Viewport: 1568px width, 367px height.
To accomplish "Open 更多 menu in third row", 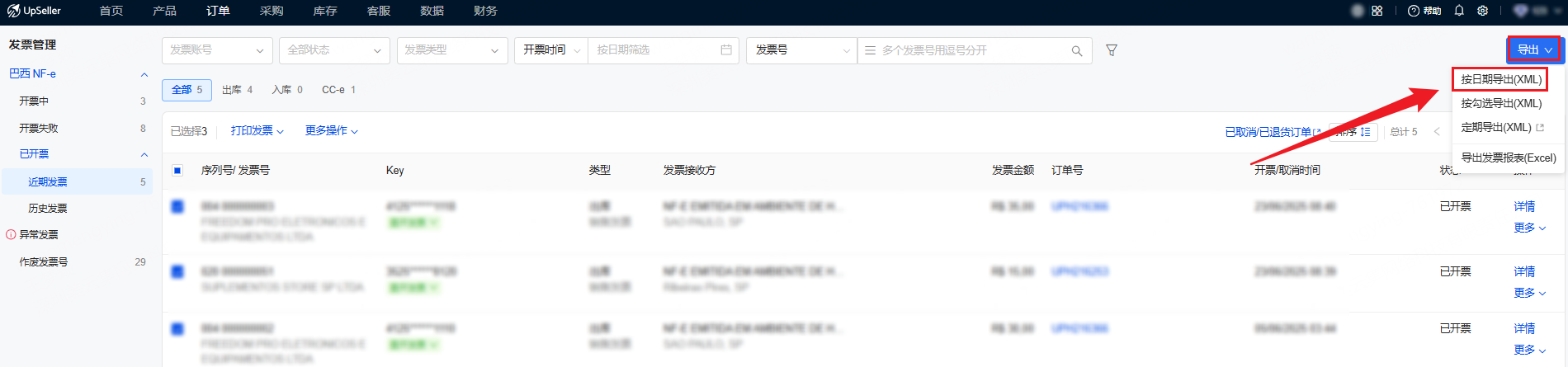I will point(1530,350).
